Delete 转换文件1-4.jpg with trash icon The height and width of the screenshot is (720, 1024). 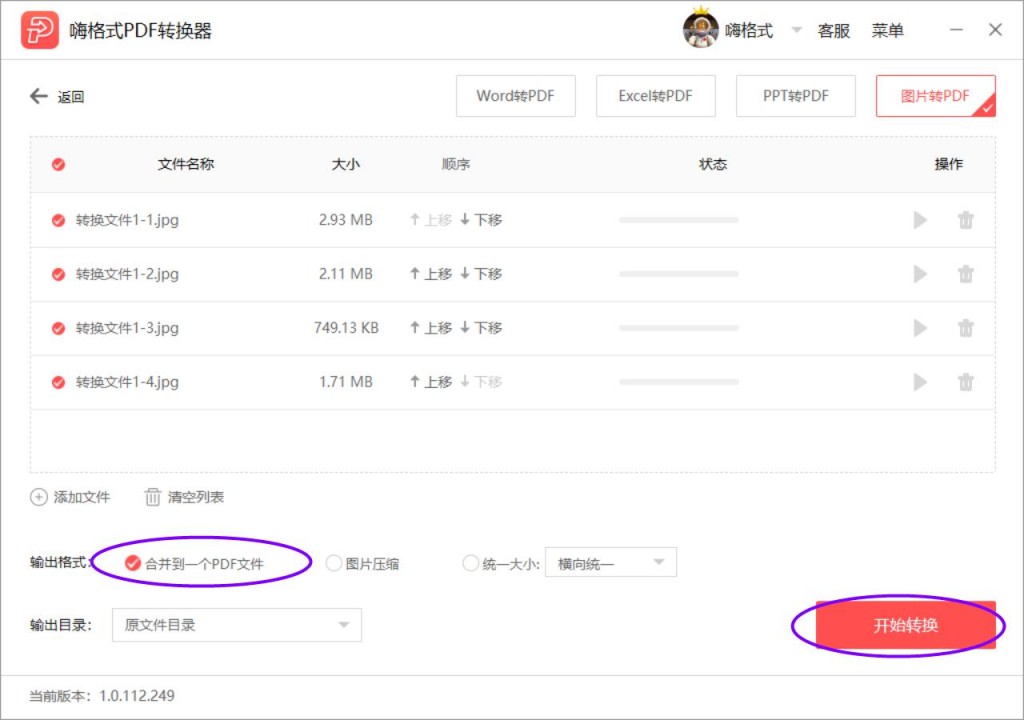[x=966, y=382]
